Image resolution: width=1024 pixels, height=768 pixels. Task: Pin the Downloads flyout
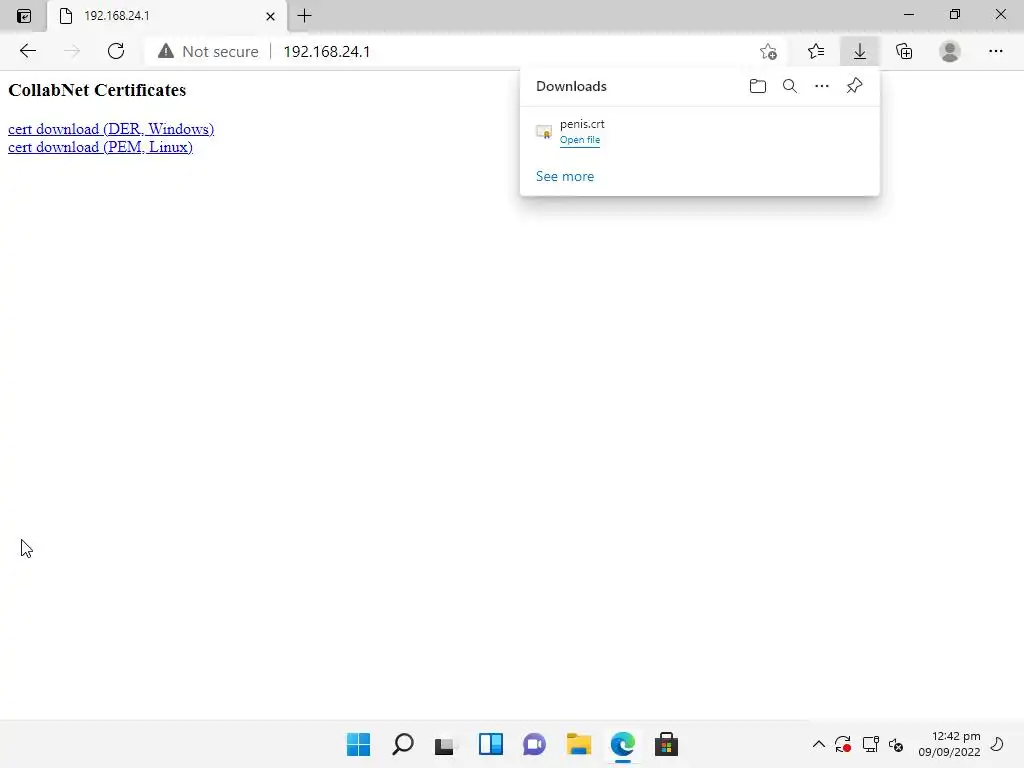(x=854, y=86)
